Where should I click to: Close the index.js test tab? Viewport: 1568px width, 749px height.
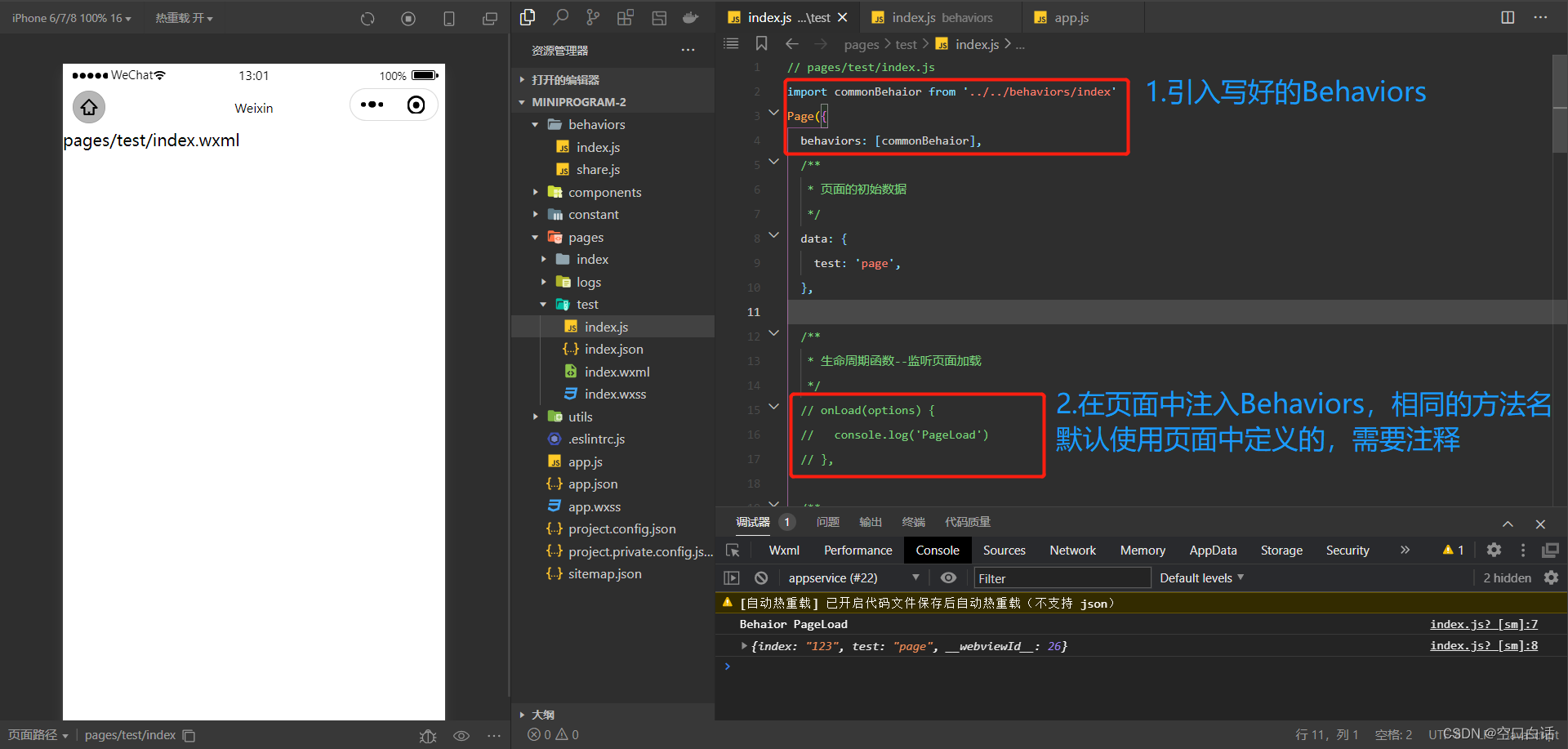[843, 17]
